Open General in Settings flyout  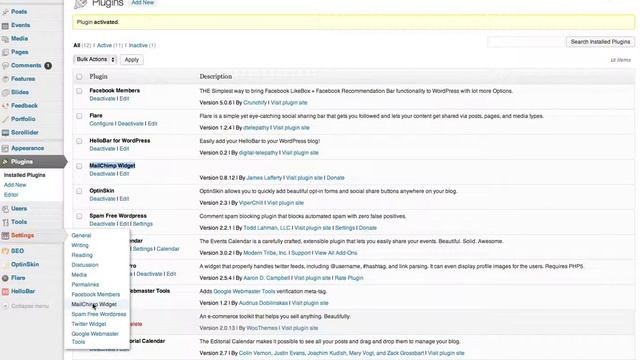[81, 236]
